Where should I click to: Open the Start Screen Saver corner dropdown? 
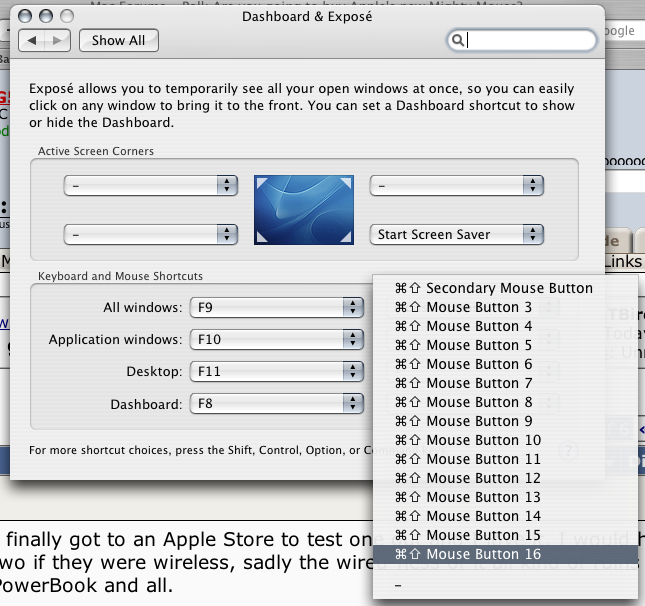pyautogui.click(x=457, y=235)
